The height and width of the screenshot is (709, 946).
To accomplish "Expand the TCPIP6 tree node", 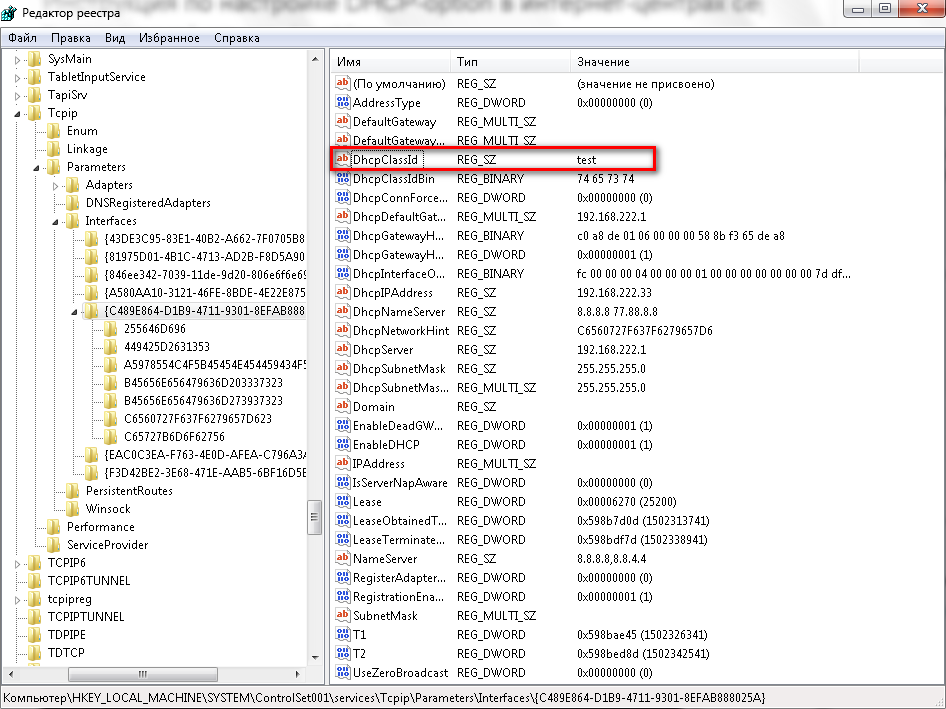I will [18, 563].
